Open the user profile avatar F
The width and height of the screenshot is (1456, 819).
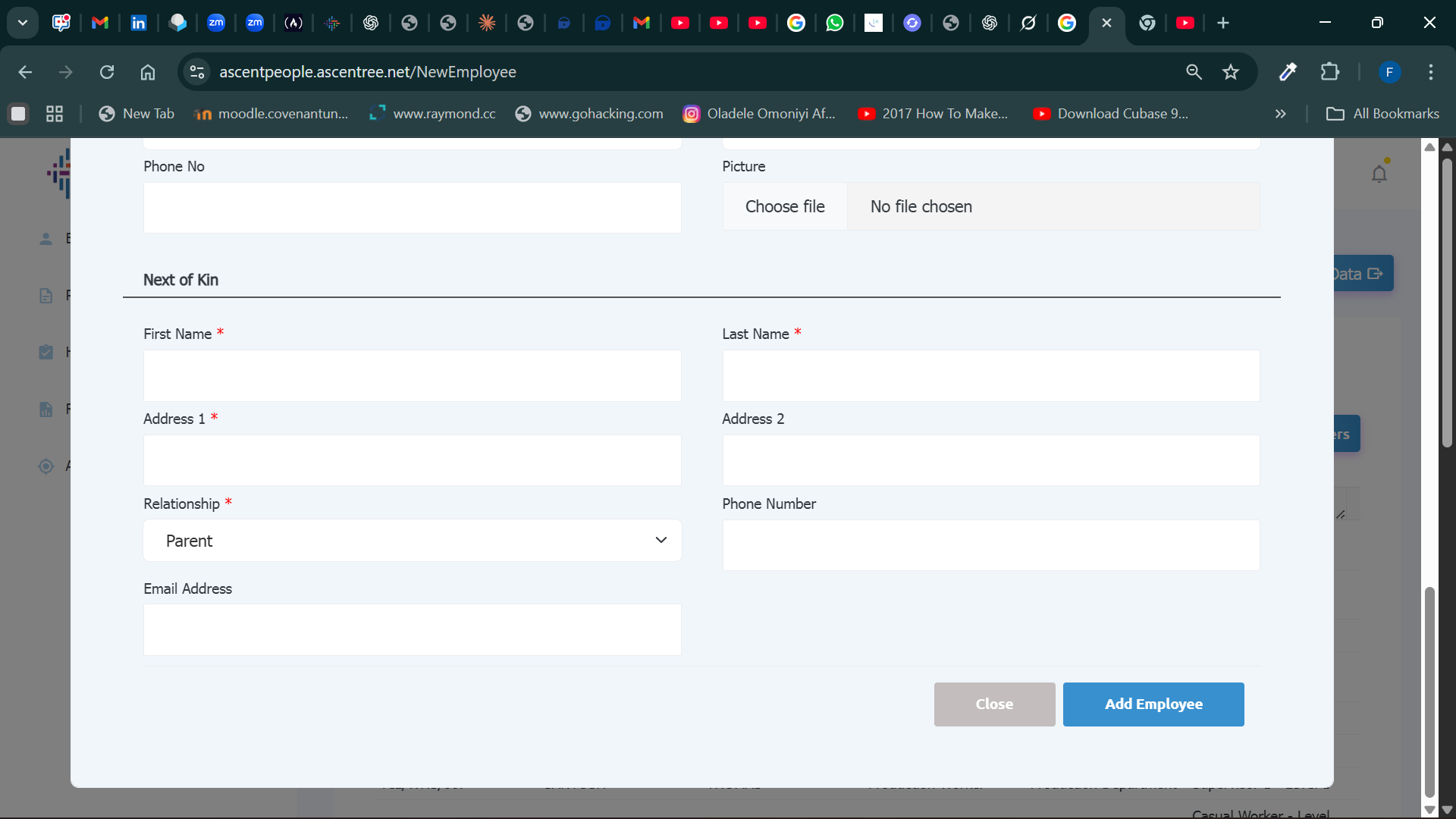tap(1389, 72)
